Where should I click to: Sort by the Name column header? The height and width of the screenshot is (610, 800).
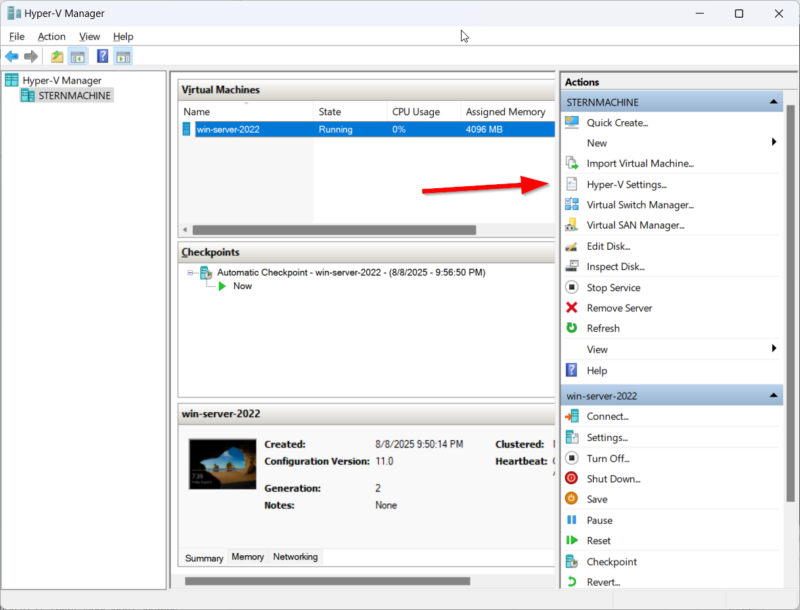[x=246, y=112]
